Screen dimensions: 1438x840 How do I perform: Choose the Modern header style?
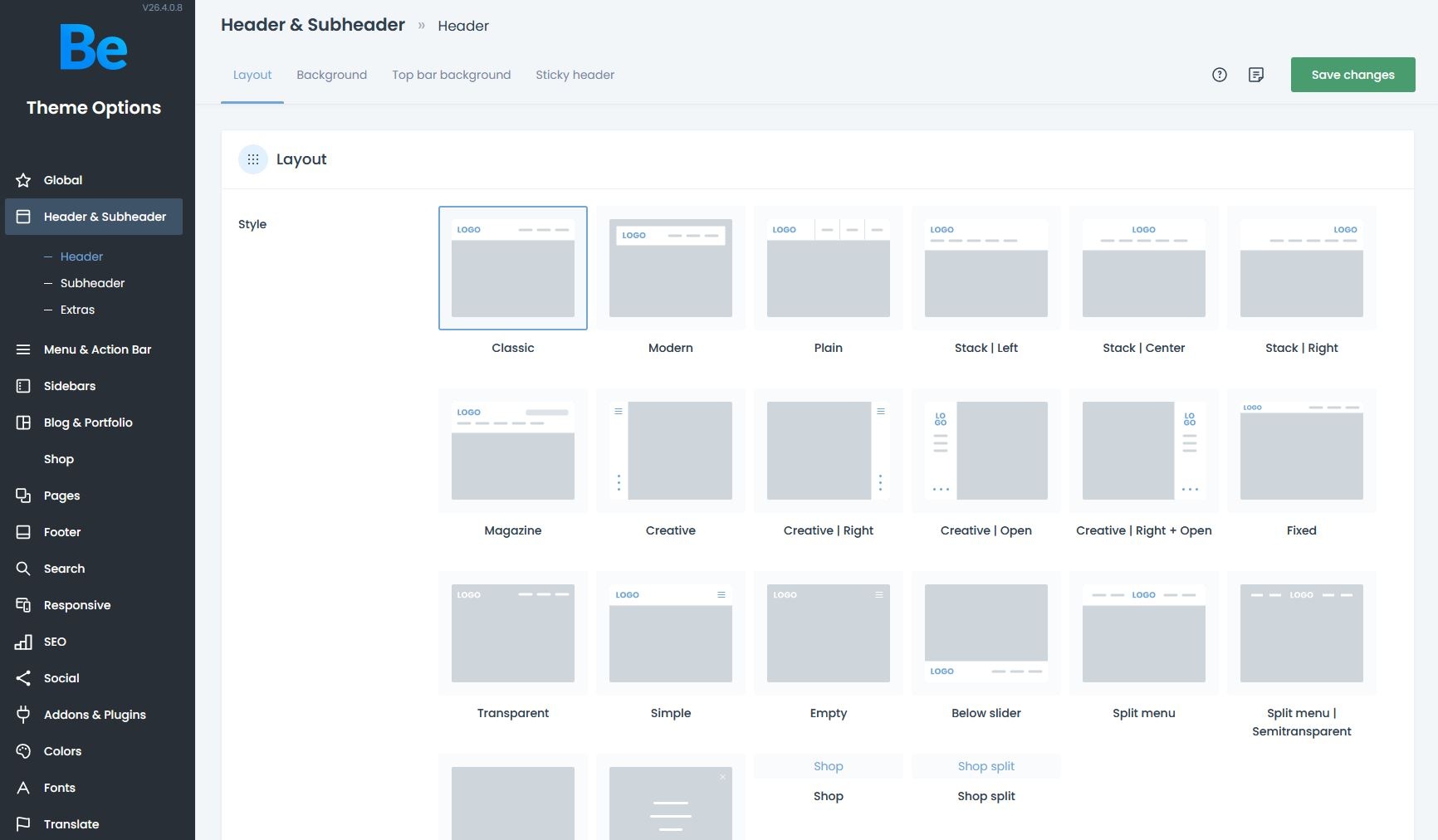click(x=671, y=268)
